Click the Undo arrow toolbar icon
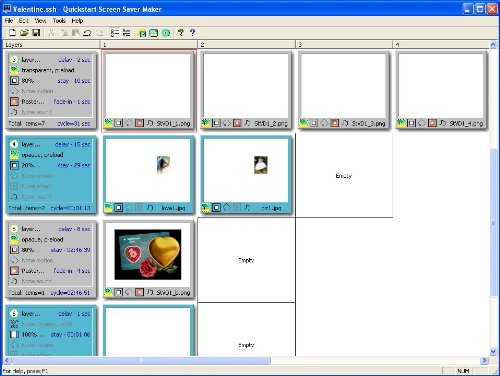The image size is (500, 376). [87, 33]
